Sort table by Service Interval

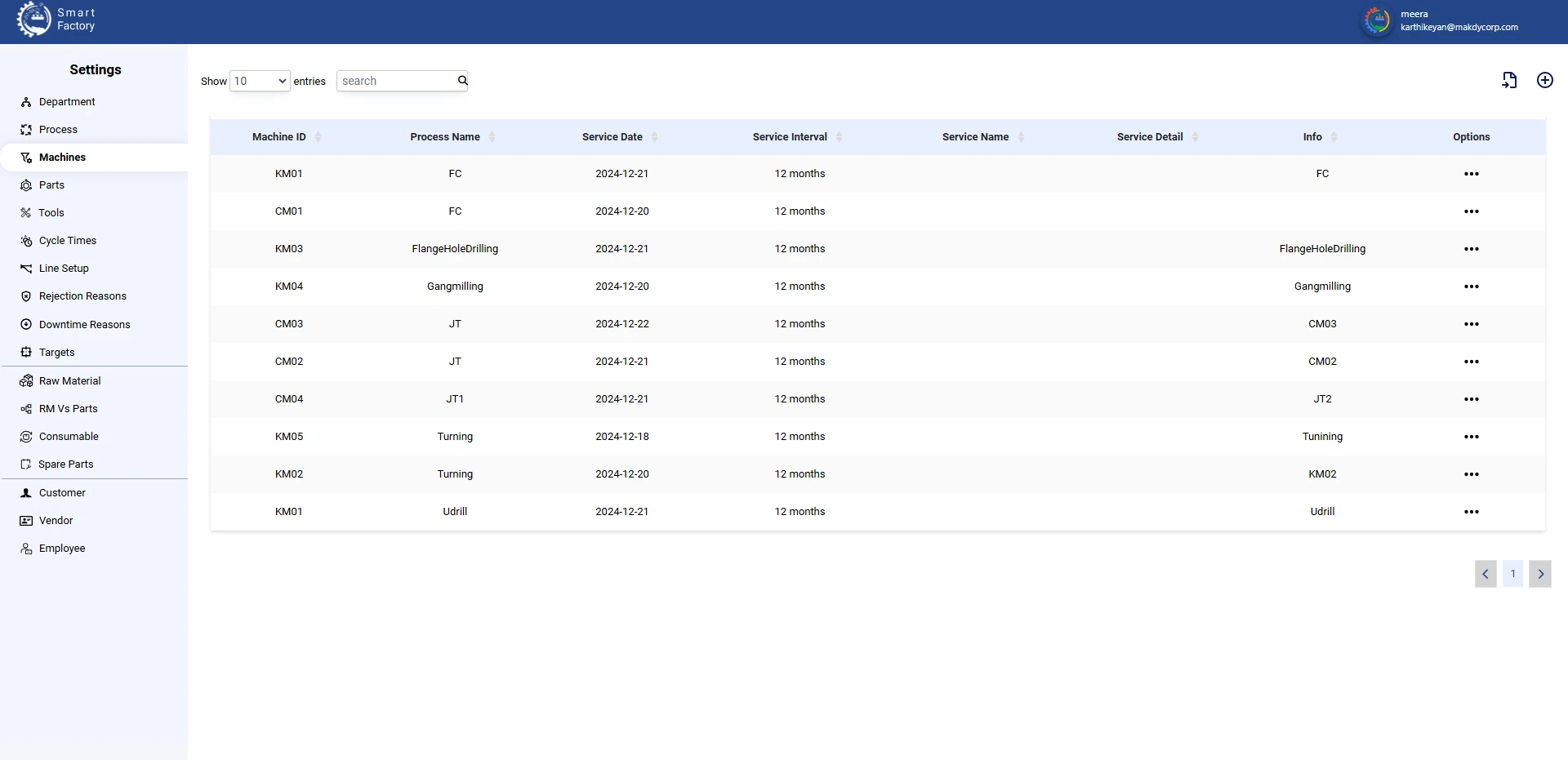coord(839,137)
